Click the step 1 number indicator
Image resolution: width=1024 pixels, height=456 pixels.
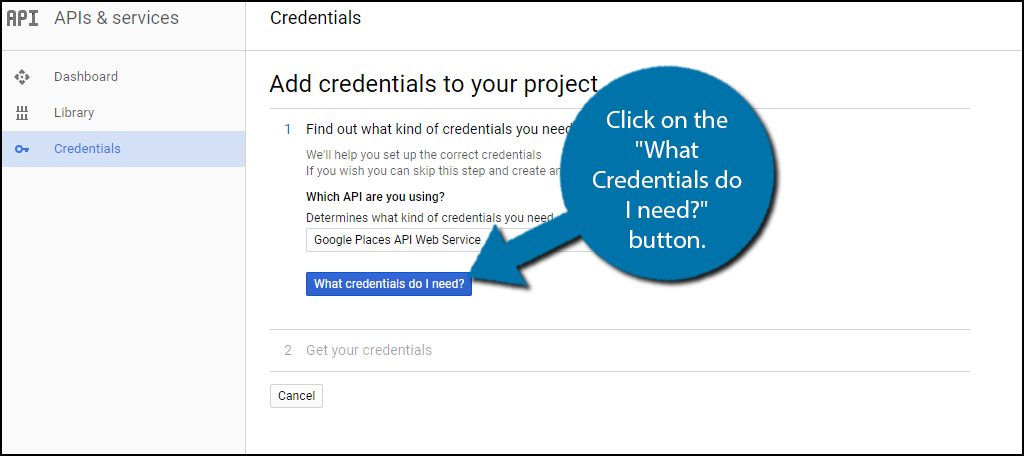(x=287, y=129)
